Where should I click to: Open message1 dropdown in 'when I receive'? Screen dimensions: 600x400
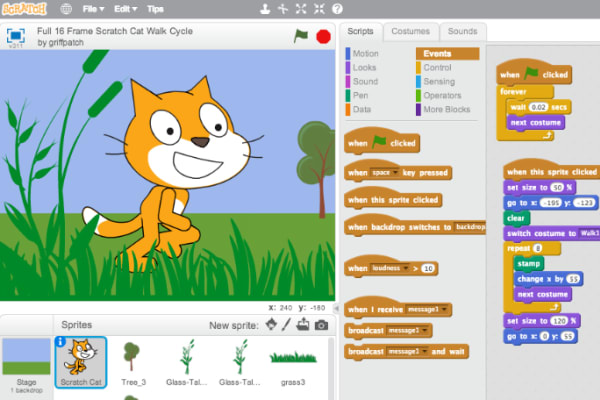427,309
